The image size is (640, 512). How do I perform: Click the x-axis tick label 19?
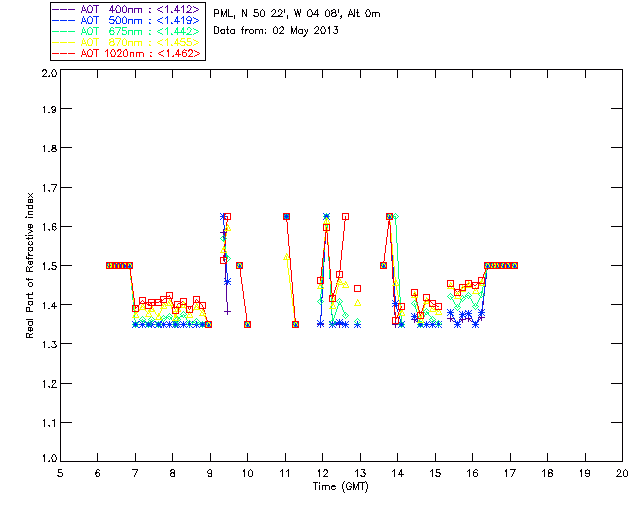585,473
